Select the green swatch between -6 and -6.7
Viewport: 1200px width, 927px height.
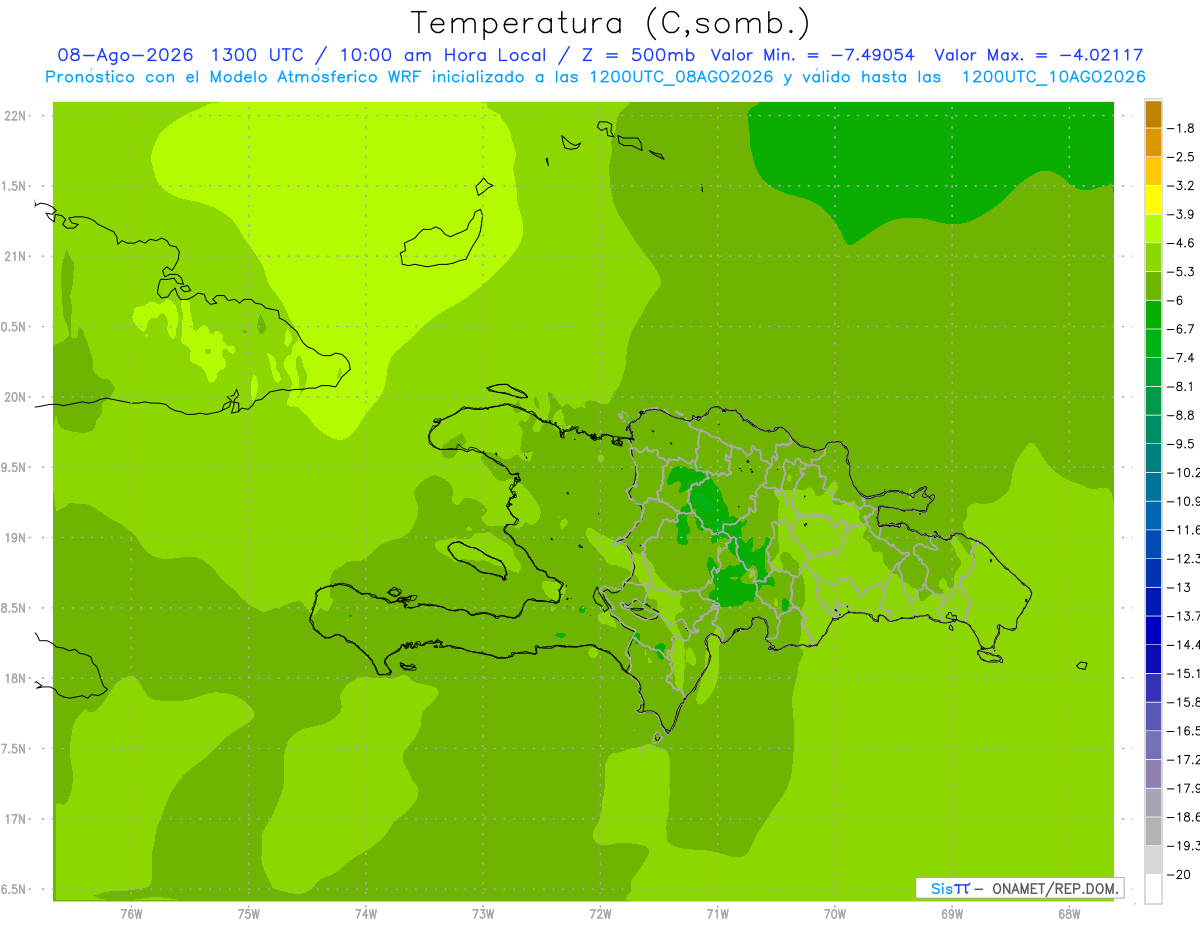pos(1153,314)
